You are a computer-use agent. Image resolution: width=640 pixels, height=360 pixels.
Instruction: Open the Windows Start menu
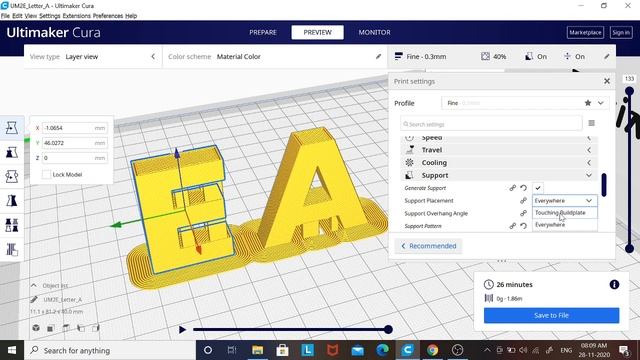(x=12, y=350)
